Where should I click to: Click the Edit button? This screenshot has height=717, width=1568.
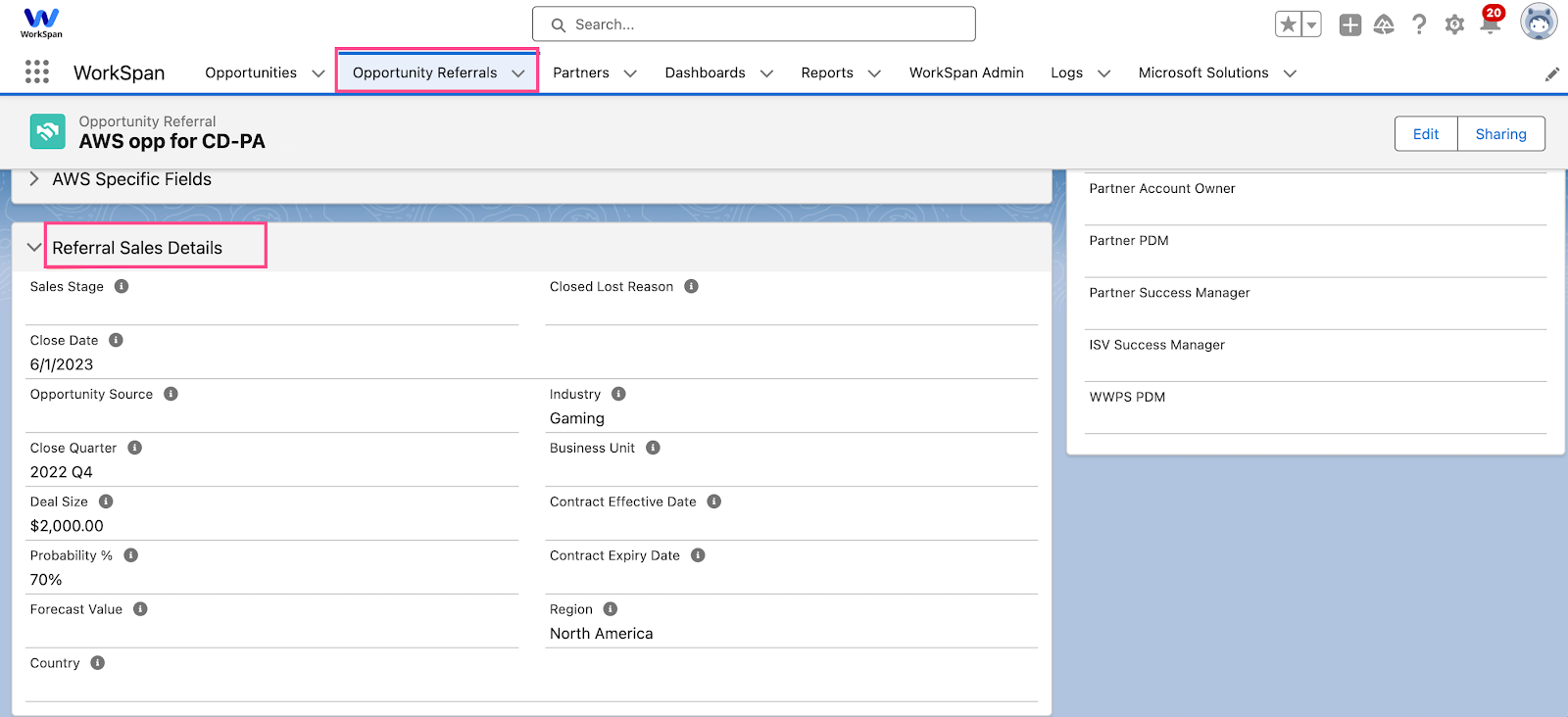tap(1426, 134)
